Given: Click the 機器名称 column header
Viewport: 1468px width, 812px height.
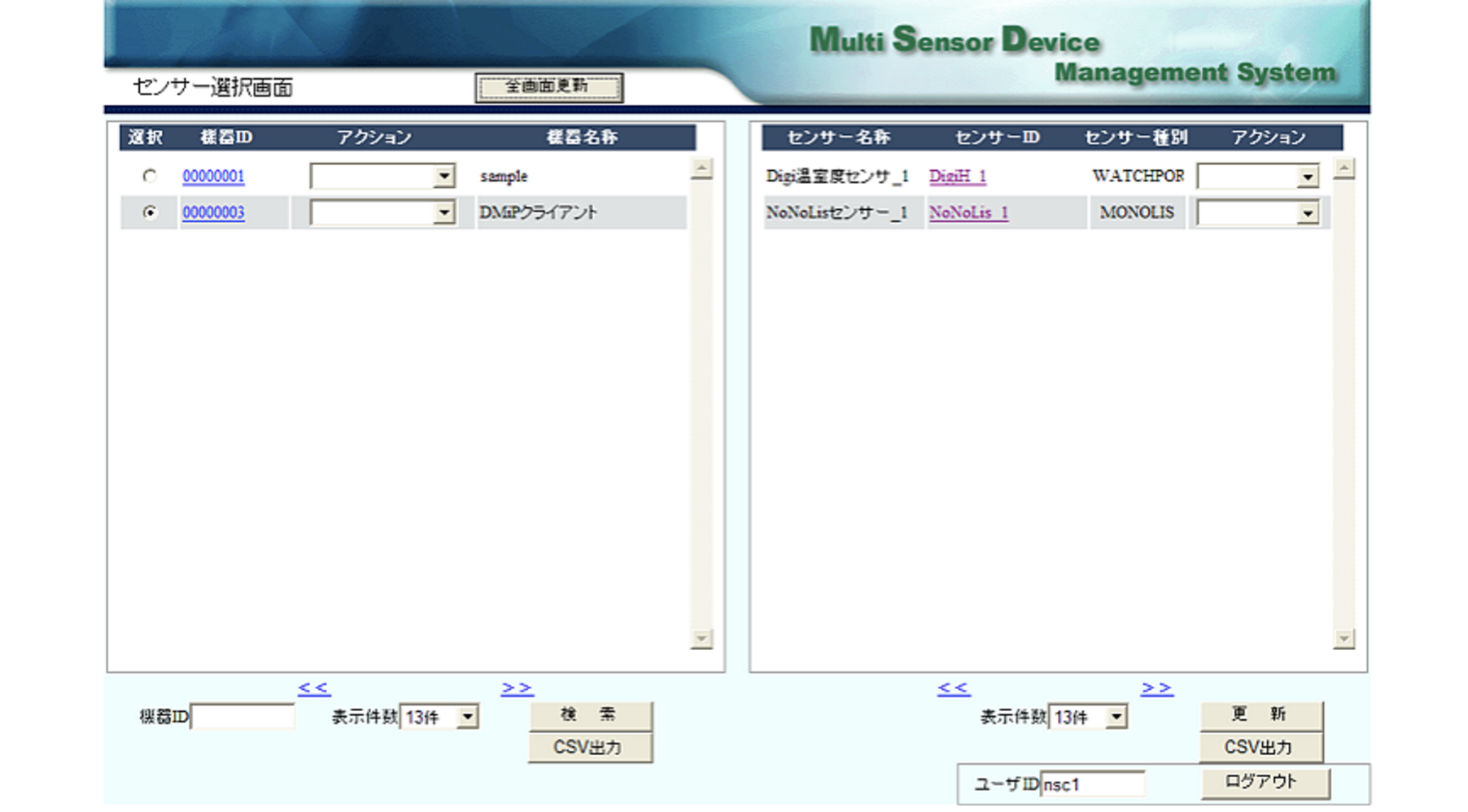Looking at the screenshot, I should (582, 137).
